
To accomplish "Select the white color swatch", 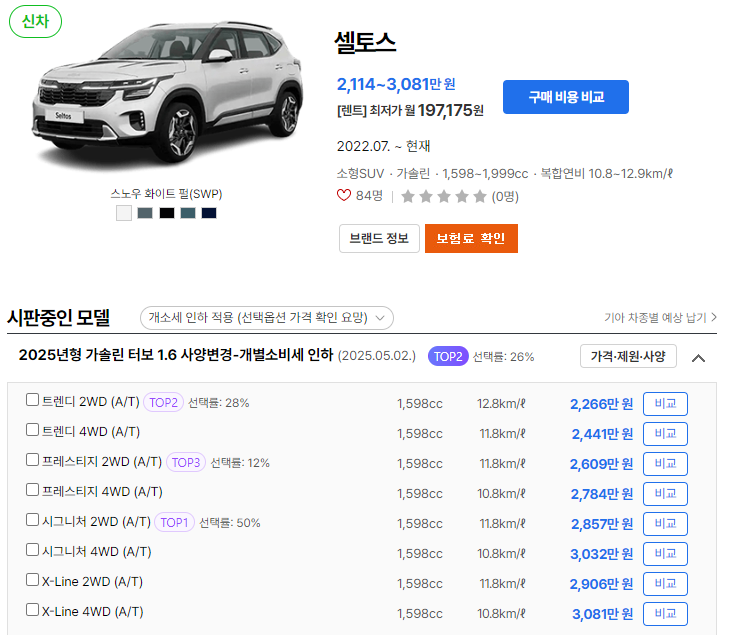I will coord(124,213).
